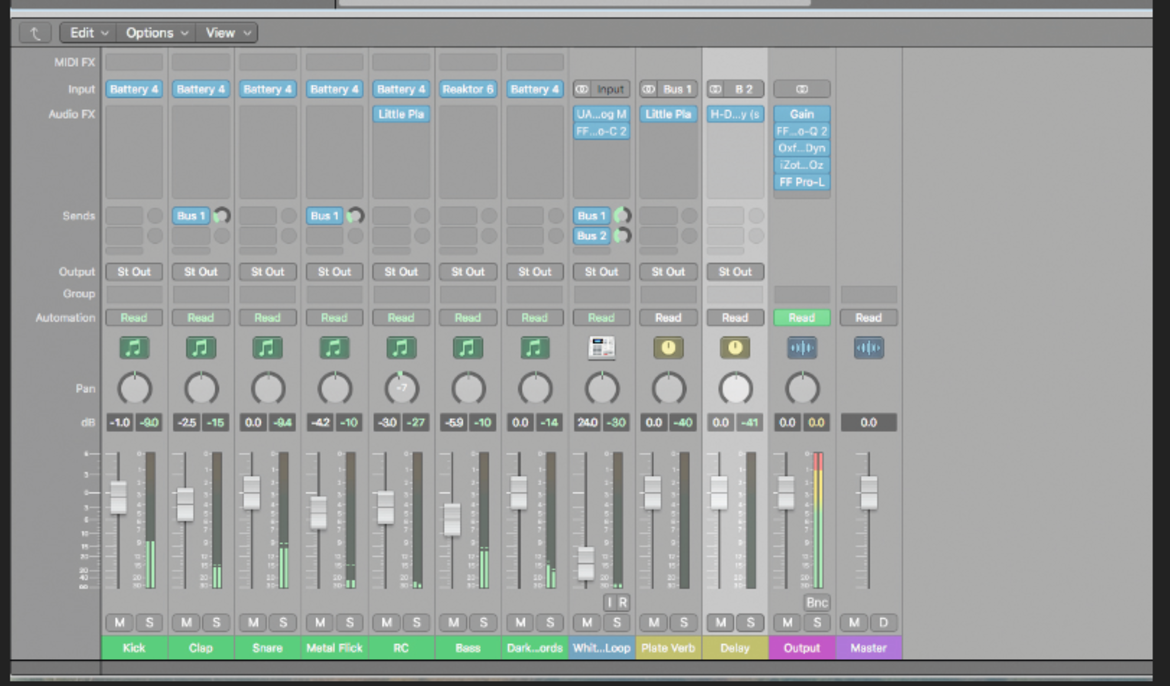Click the Whit Loop channel volume fader

586,564
